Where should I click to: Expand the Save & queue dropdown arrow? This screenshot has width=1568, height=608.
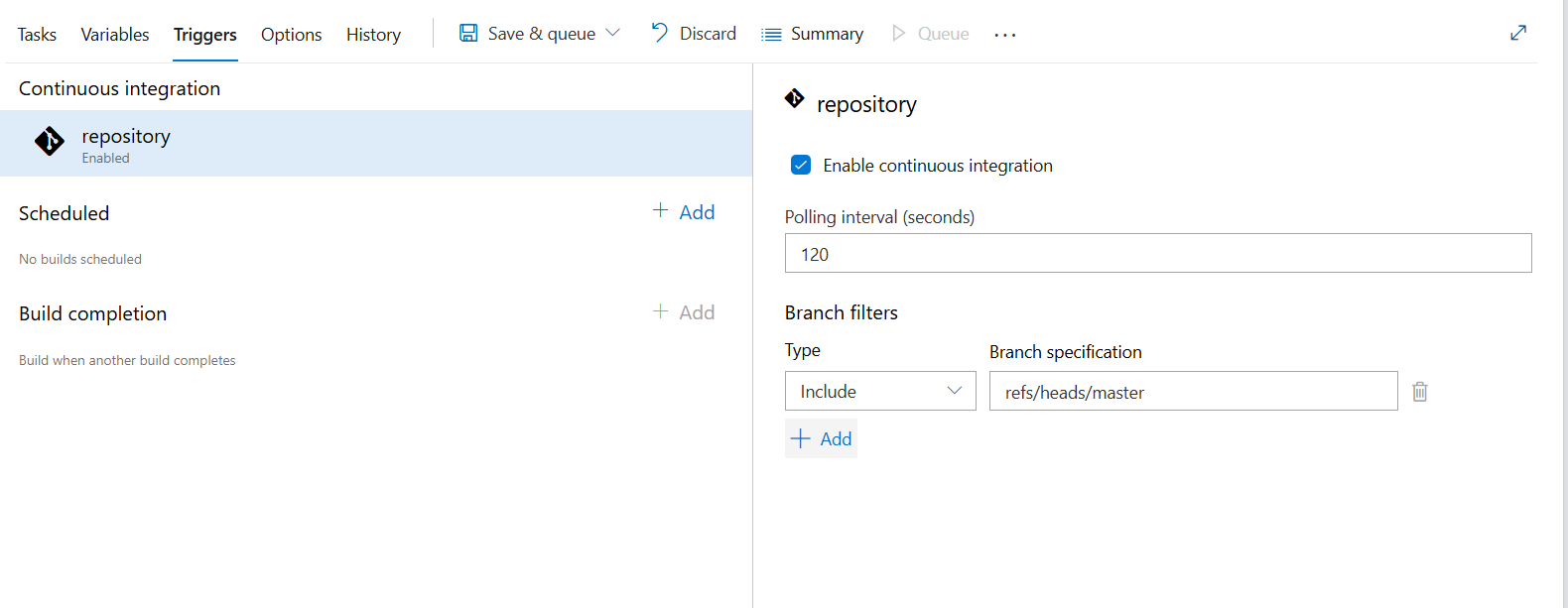[613, 33]
